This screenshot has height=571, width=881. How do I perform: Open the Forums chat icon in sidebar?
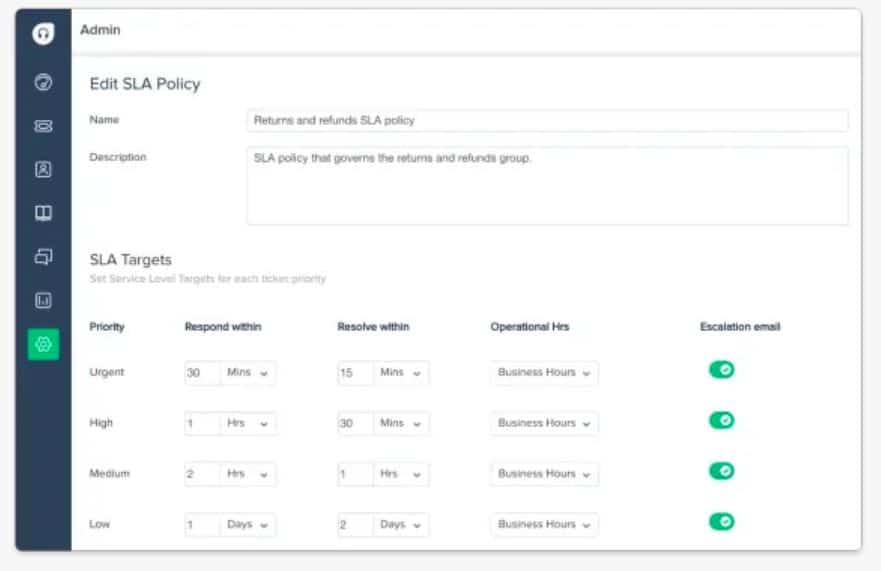coord(43,257)
